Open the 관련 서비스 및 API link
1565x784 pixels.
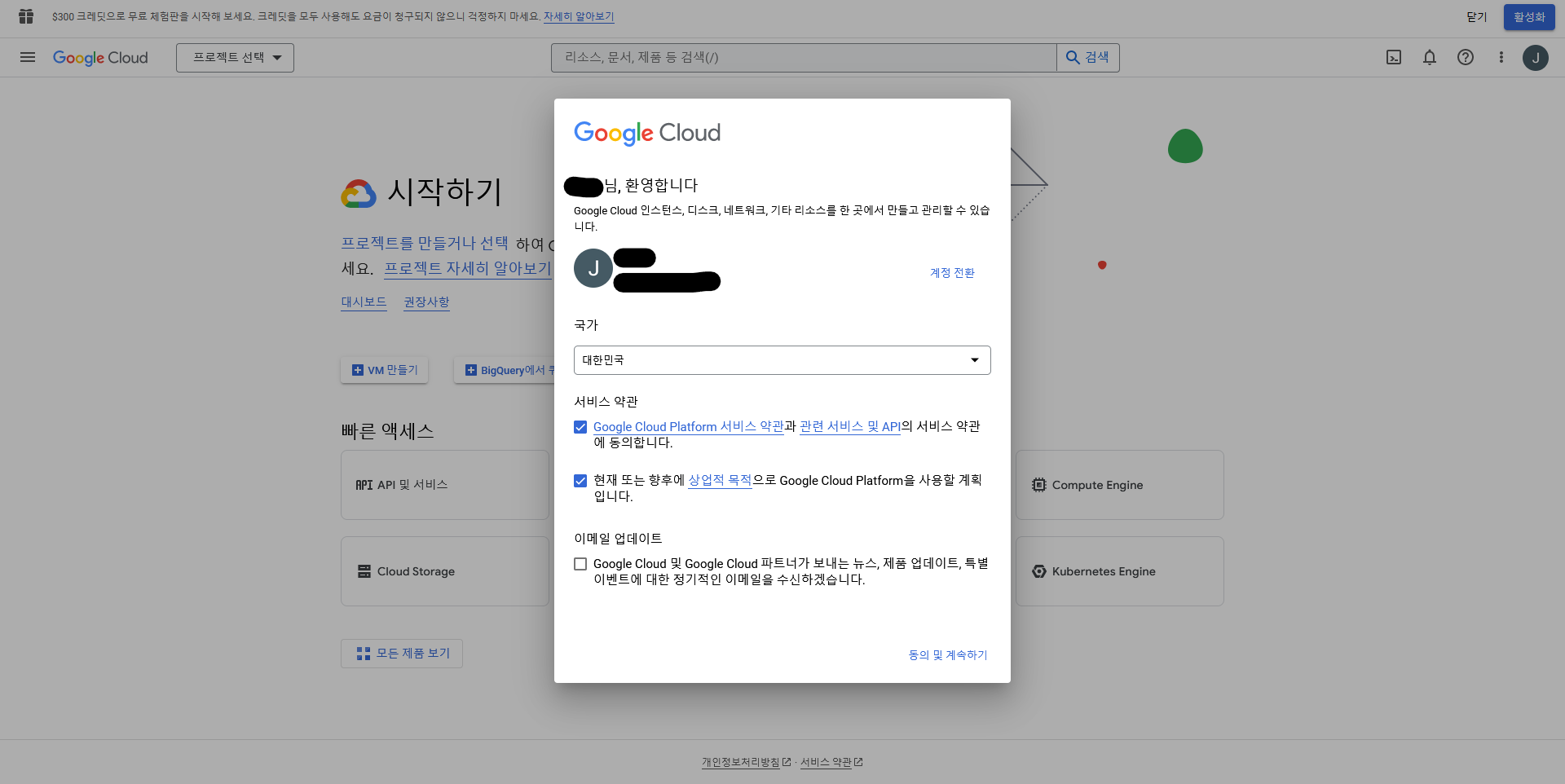click(850, 427)
